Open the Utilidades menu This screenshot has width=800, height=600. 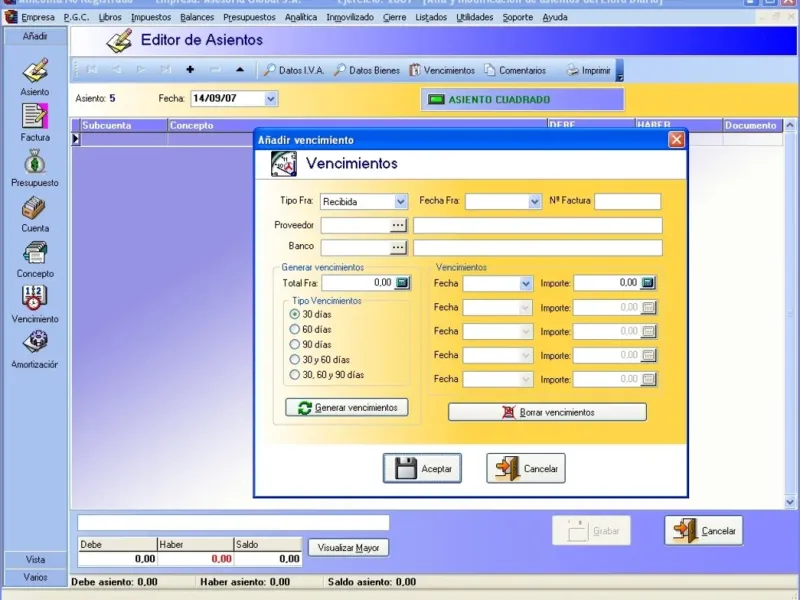474,17
